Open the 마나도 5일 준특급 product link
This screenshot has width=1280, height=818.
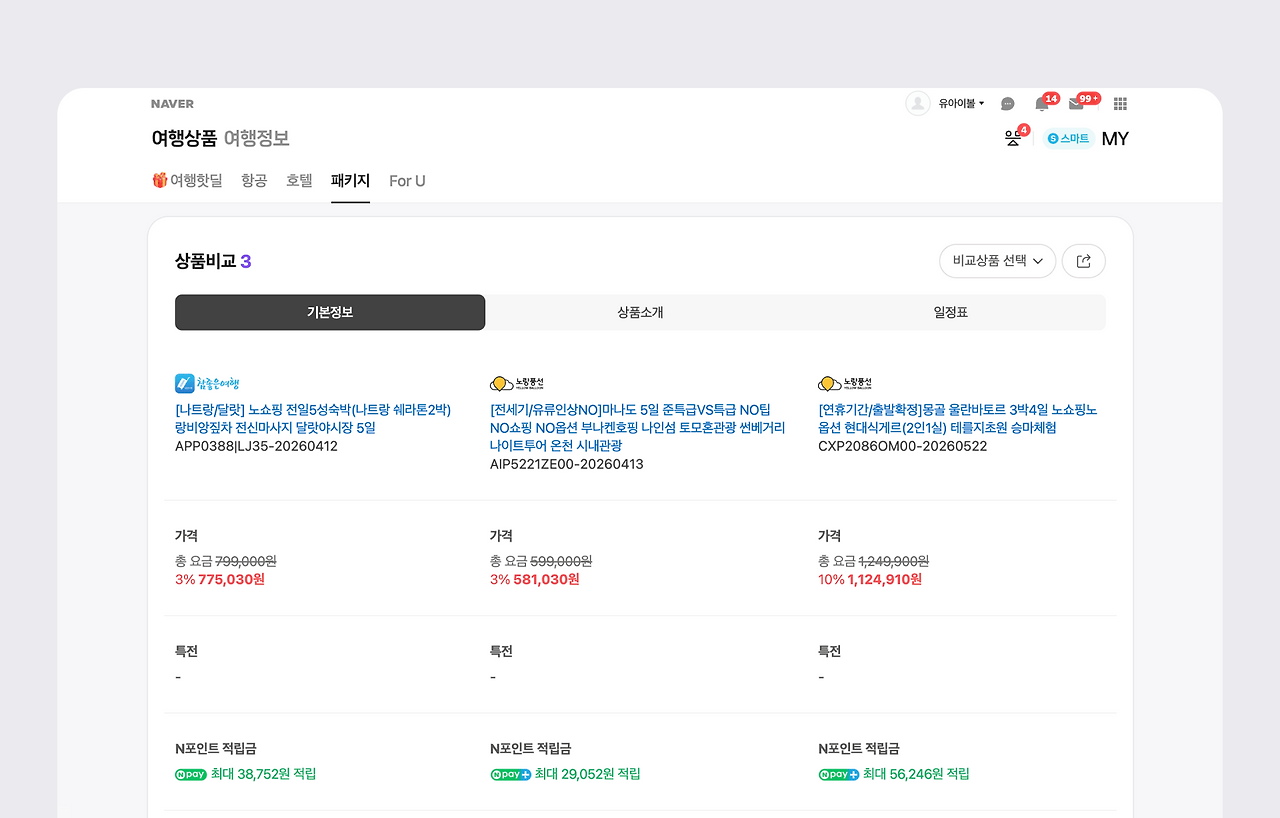(x=637, y=428)
